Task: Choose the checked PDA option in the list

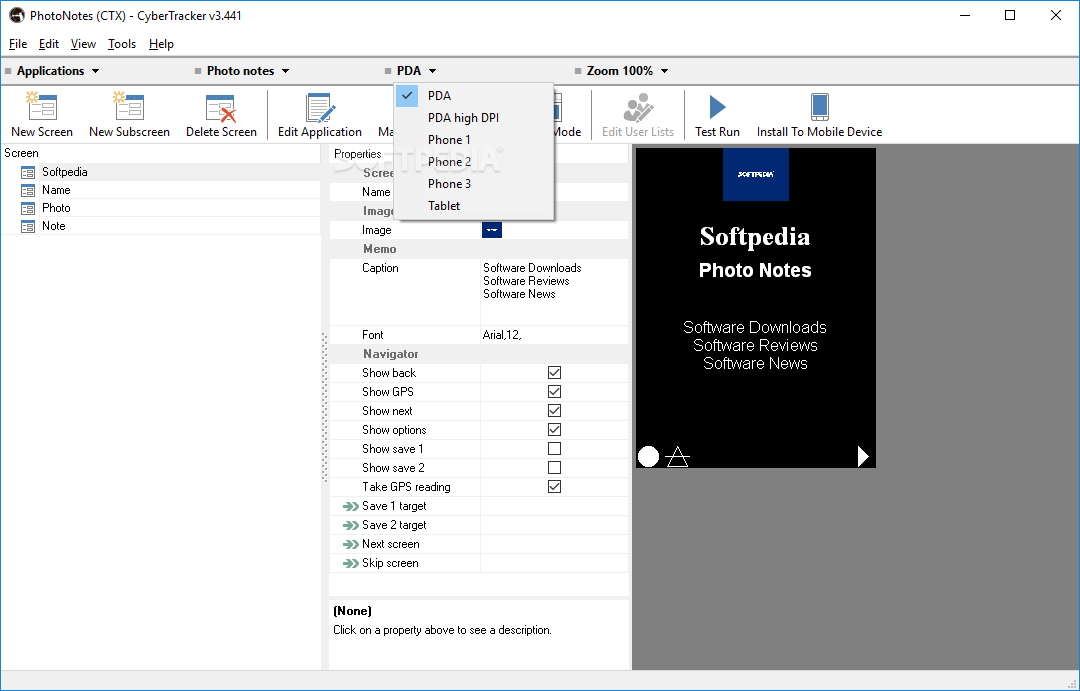Action: (x=474, y=96)
